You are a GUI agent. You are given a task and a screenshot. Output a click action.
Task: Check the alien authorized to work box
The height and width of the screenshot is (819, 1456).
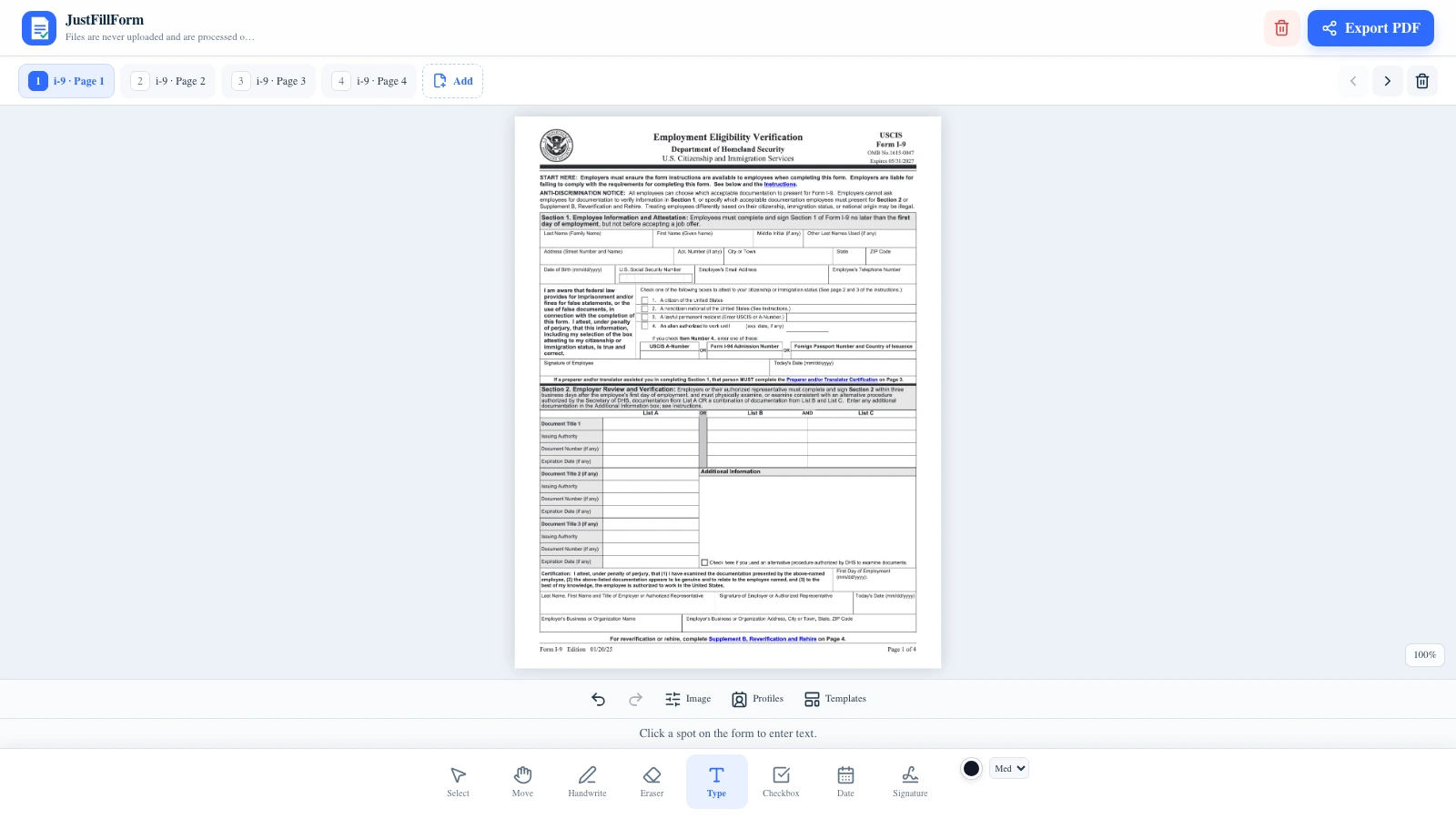point(645,326)
